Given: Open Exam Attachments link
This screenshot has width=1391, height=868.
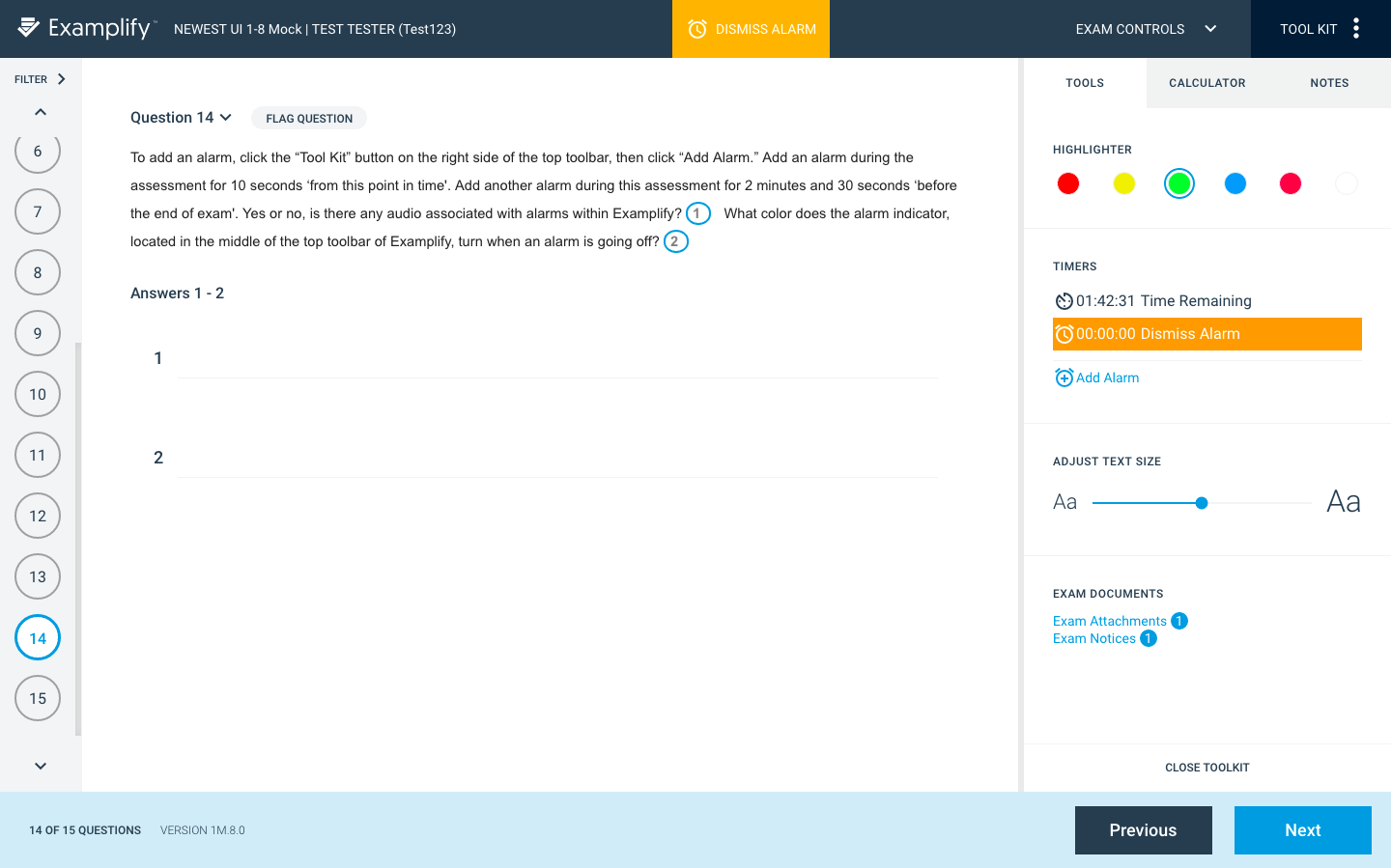Looking at the screenshot, I should click(1110, 621).
